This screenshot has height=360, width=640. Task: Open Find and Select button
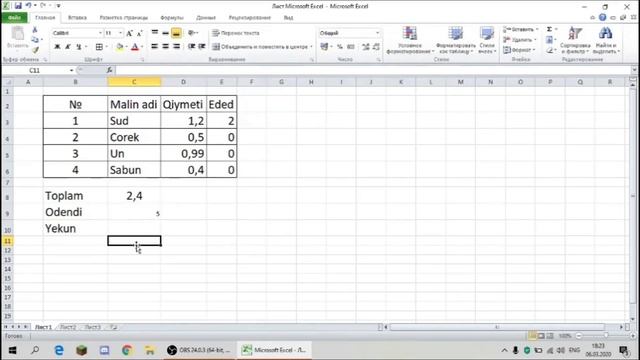[606, 40]
